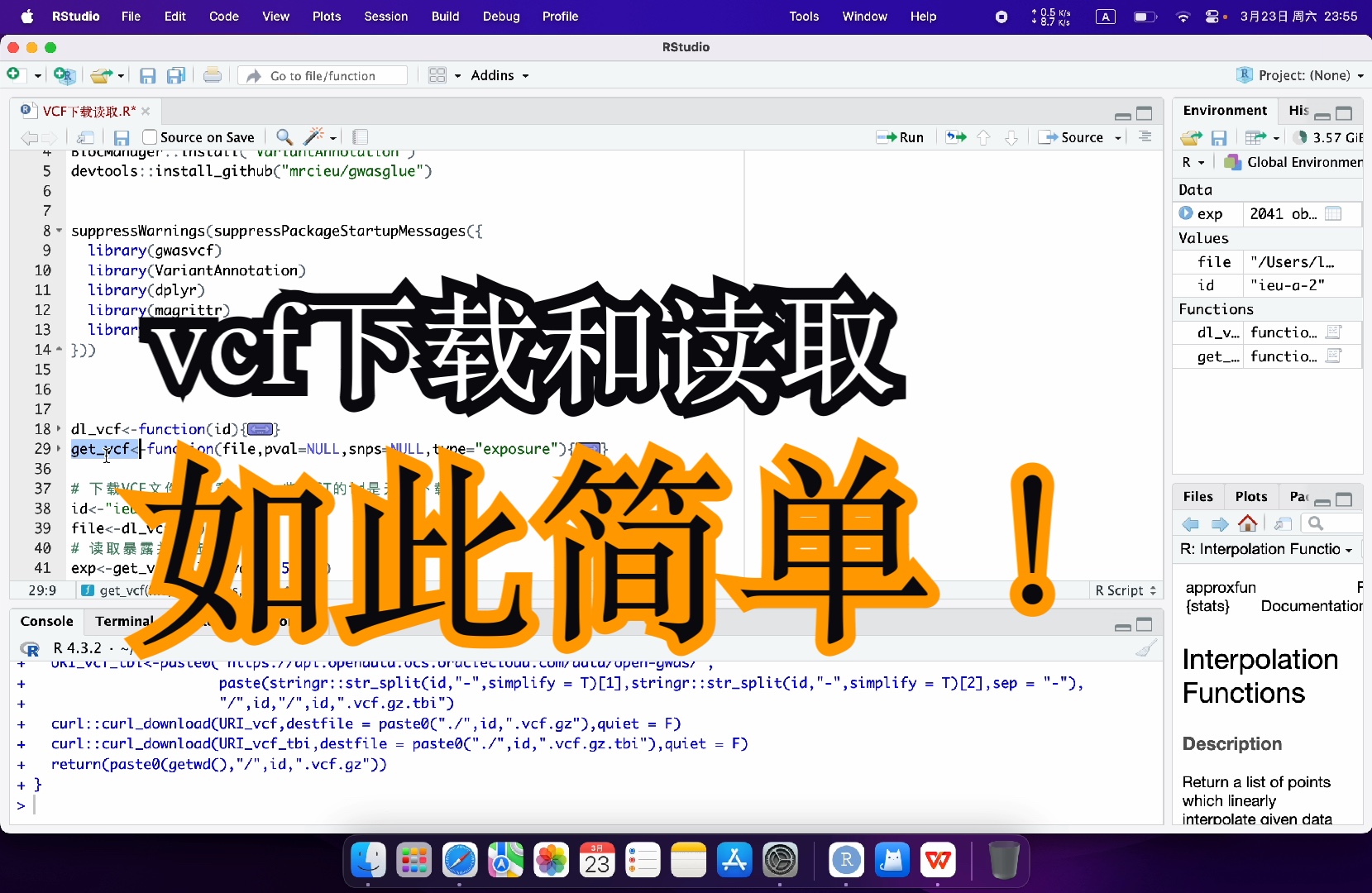Enable Source on Save
The height and width of the screenshot is (893, 1372).
coord(150,137)
